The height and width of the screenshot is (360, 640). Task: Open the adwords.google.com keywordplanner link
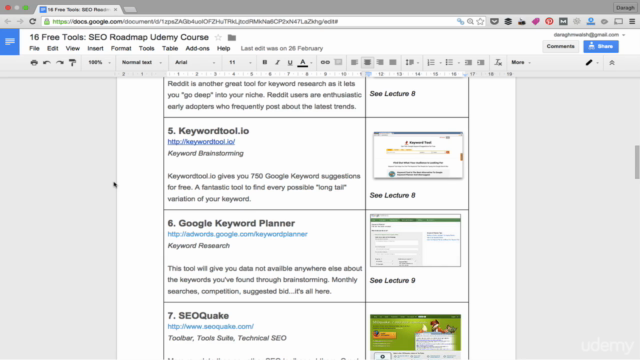click(x=238, y=234)
